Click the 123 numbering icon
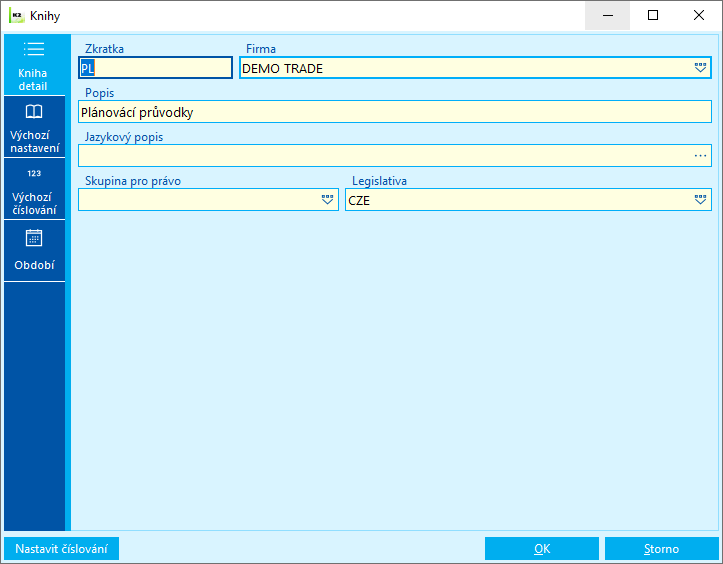Image resolution: width=723 pixels, height=564 pixels. coord(34,173)
